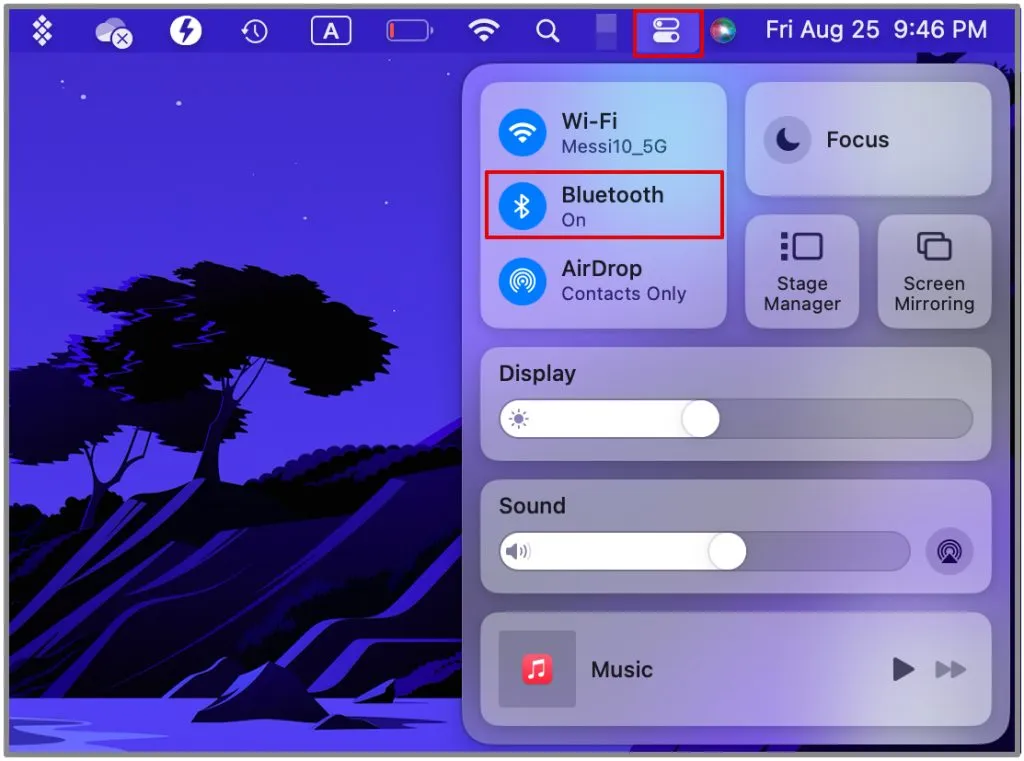Open Time Machine menu bar icon
Screen dimensions: 1024x761
pos(254,31)
